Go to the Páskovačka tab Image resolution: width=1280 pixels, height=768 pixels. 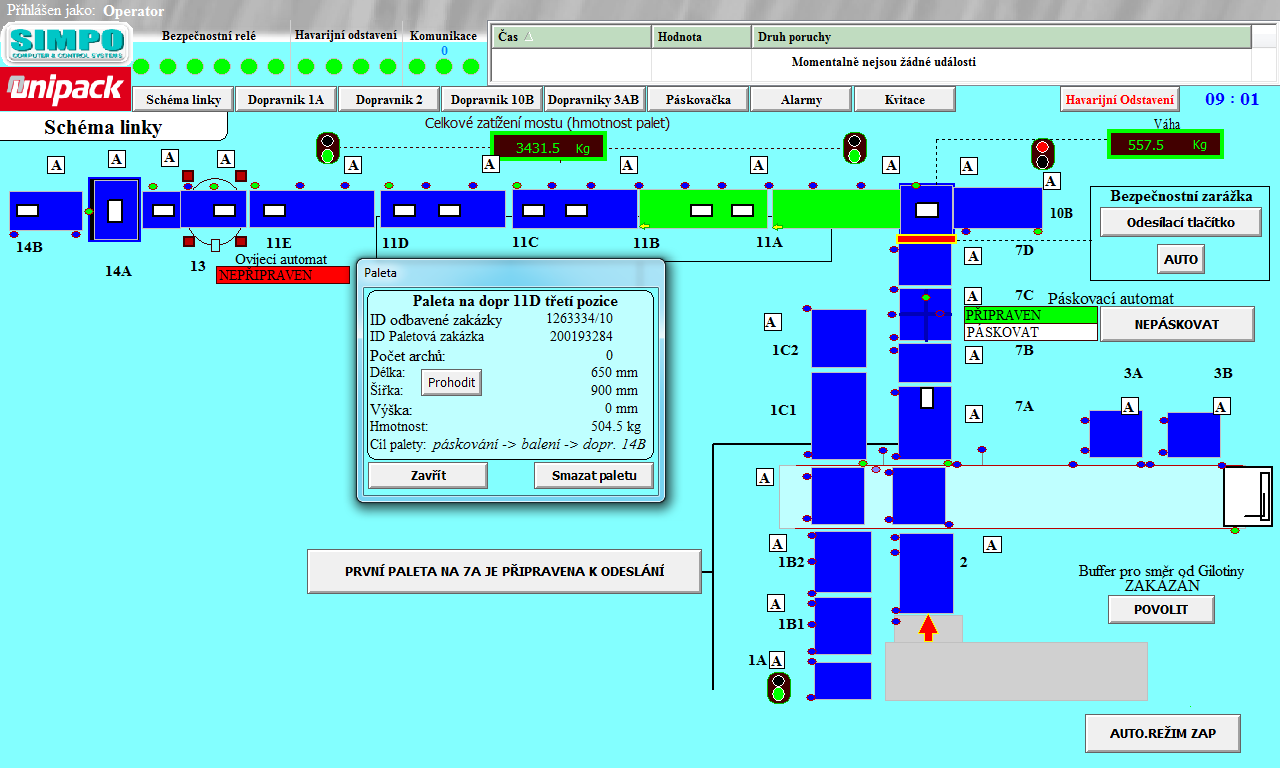(698, 99)
